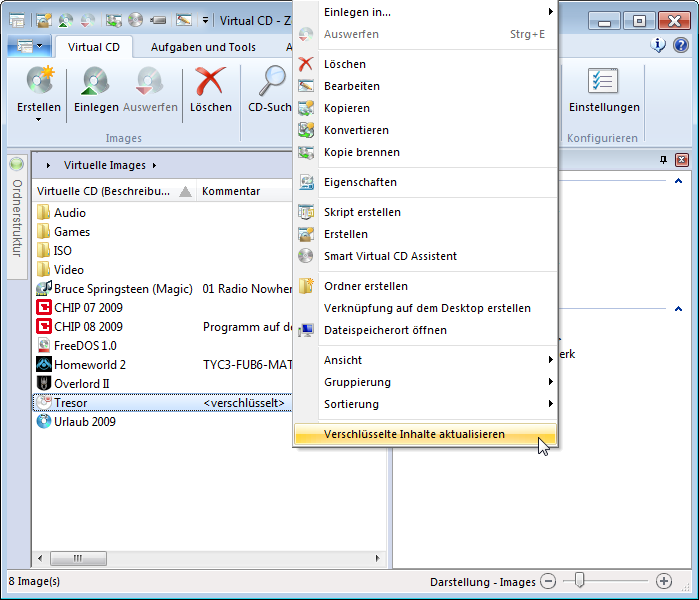
Task: Click the blue question mark help icon
Action: click(681, 45)
